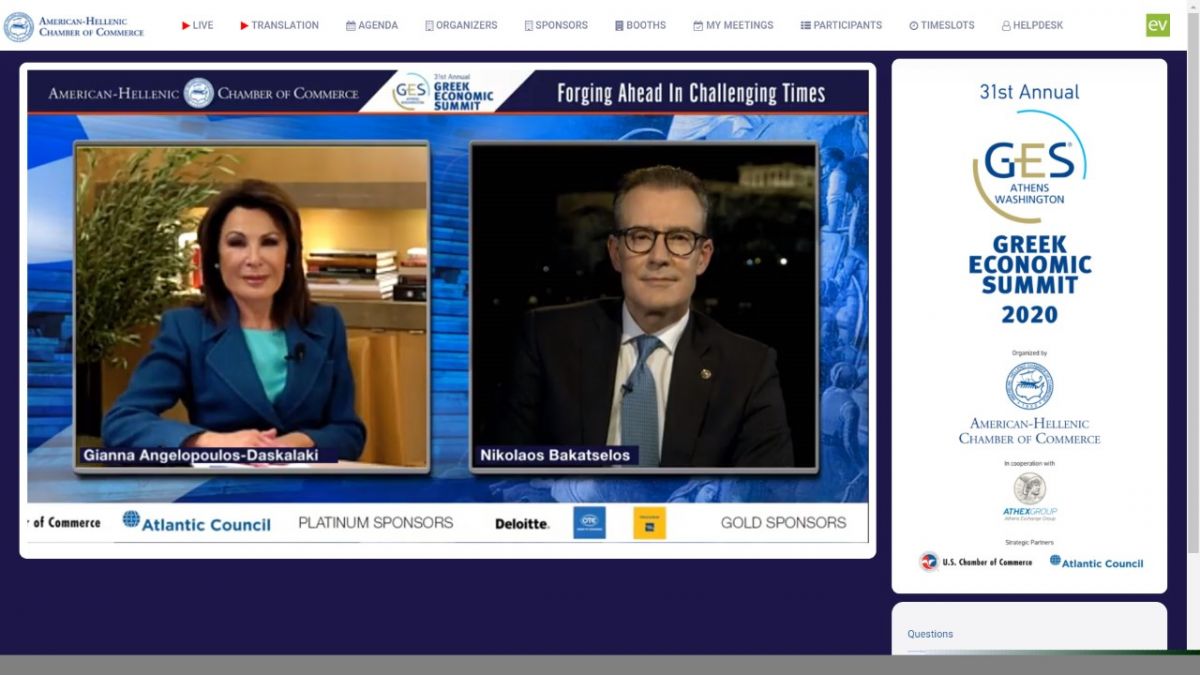Click the Atlantic Council logo in sidebar
1200x675 pixels.
1096,562
